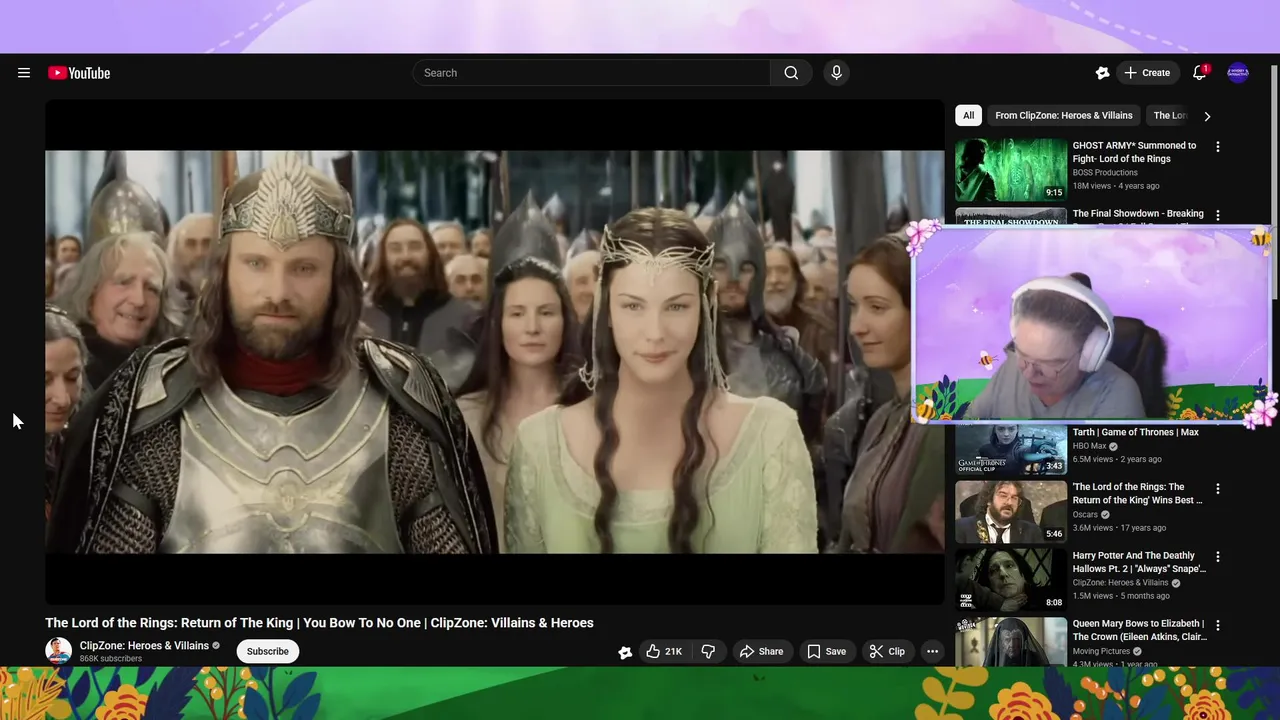This screenshot has width=1280, height=720.
Task: Open options for GHOST ARMY video
Action: point(1217,147)
